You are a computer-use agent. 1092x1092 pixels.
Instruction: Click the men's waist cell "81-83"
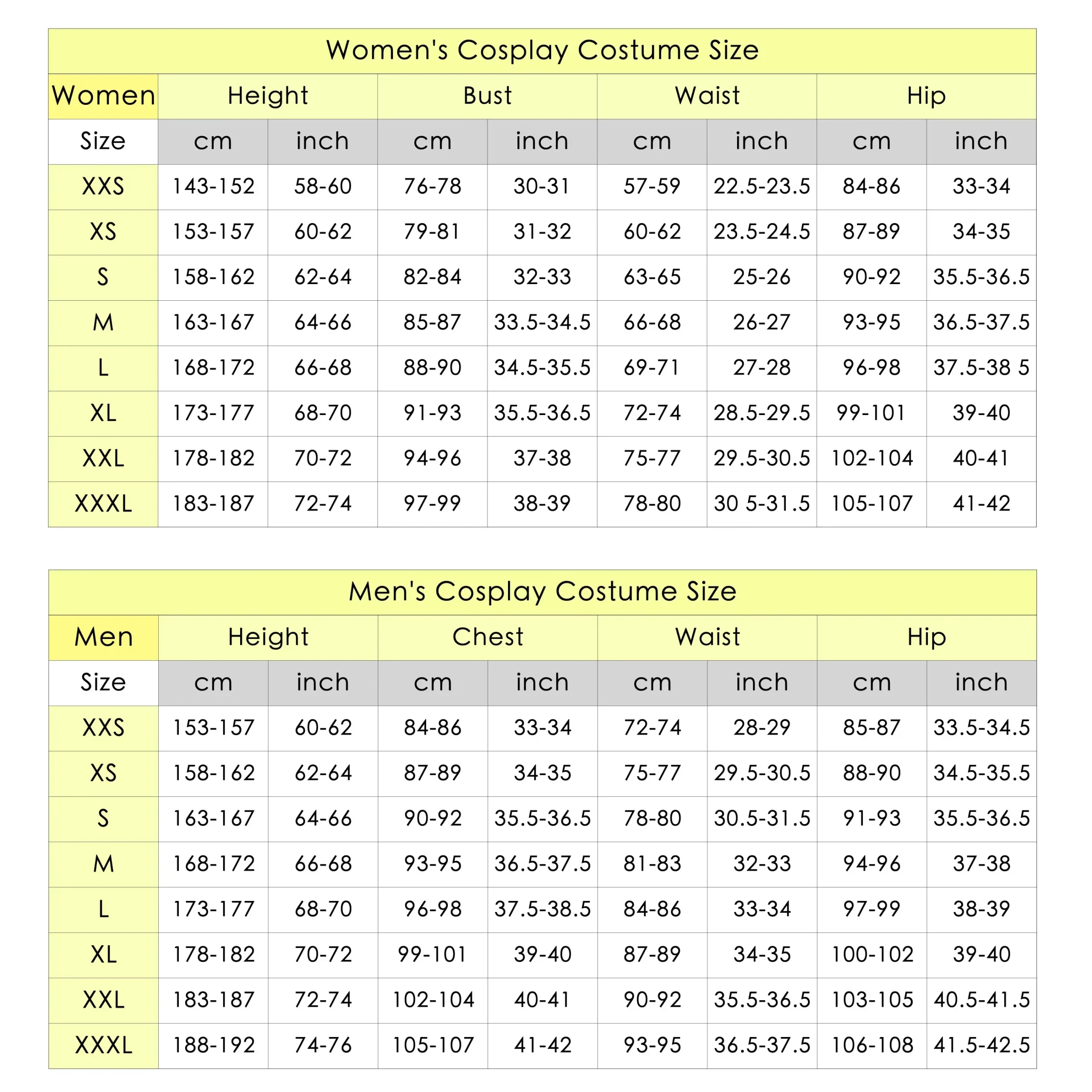pos(652,864)
